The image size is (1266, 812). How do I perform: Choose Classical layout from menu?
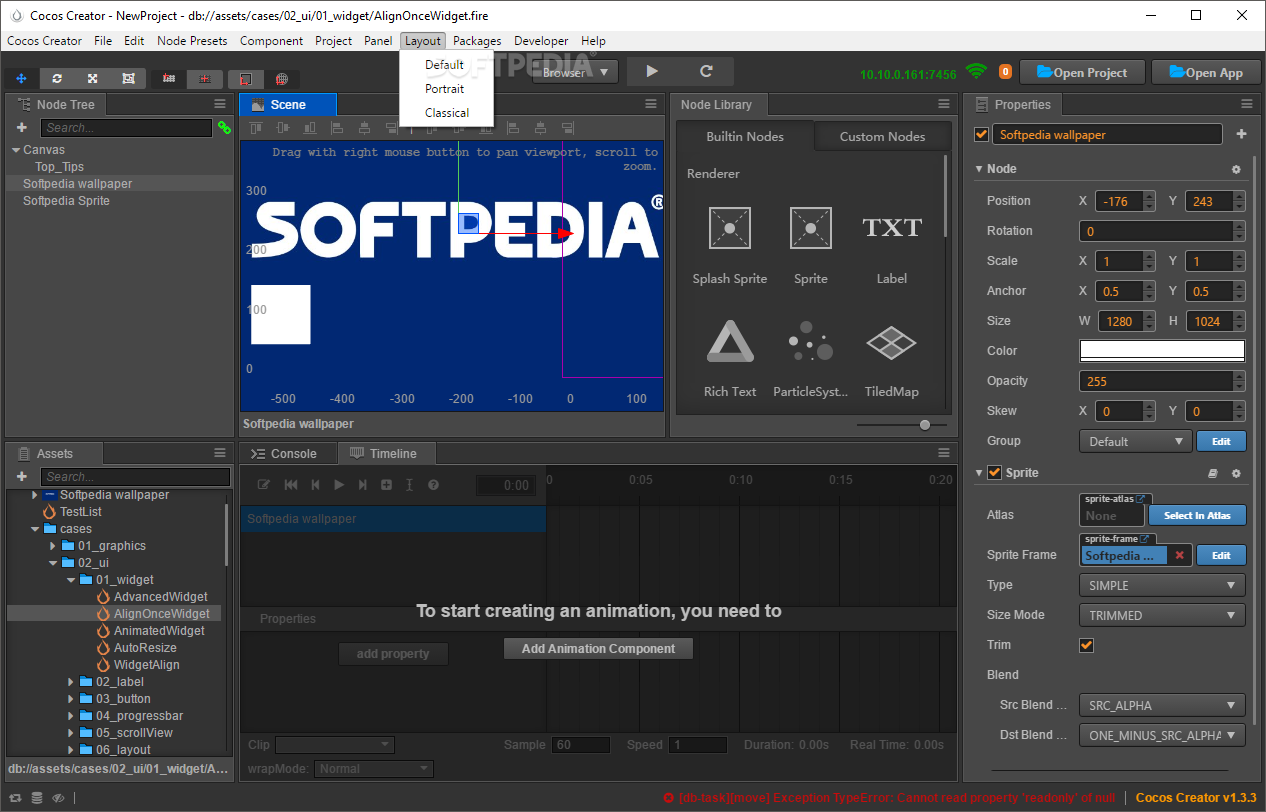(447, 113)
